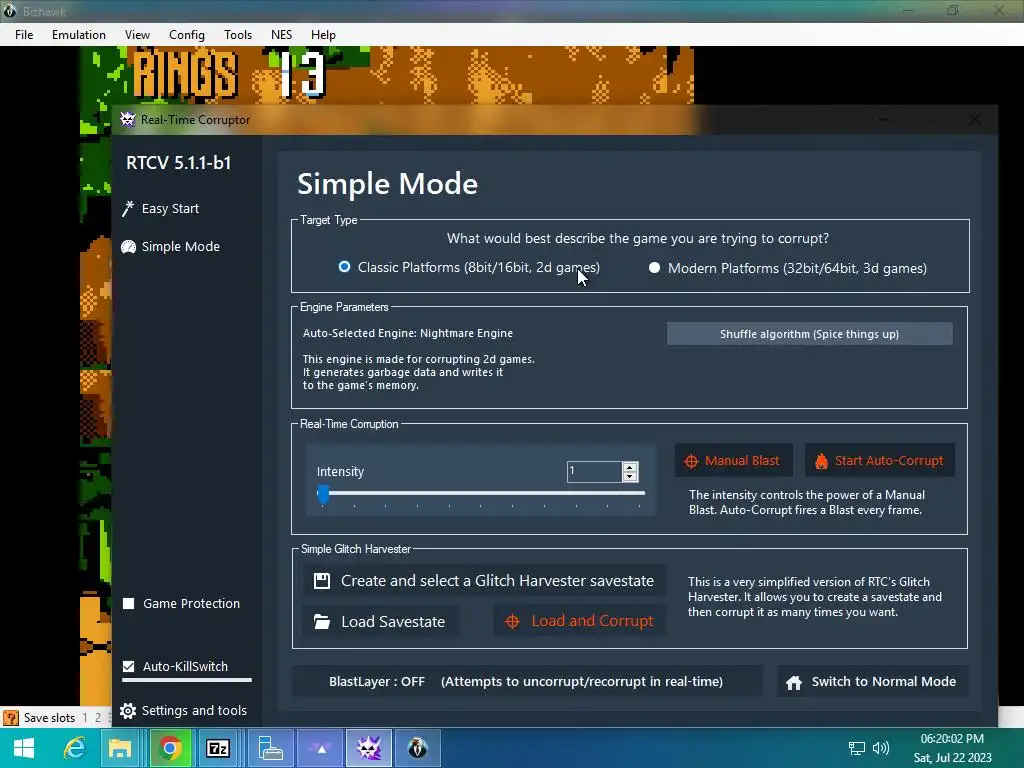This screenshot has height=768, width=1024.
Task: Click Start Auto-Corrupt button
Action: click(880, 461)
